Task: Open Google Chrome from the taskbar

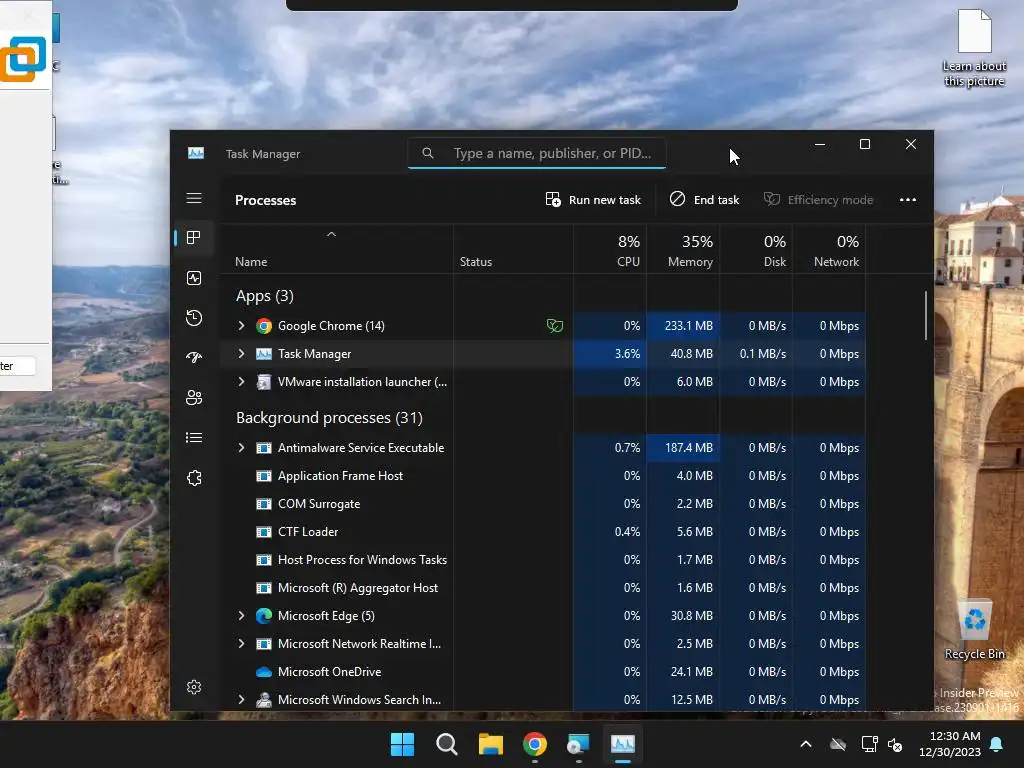Action: [535, 744]
